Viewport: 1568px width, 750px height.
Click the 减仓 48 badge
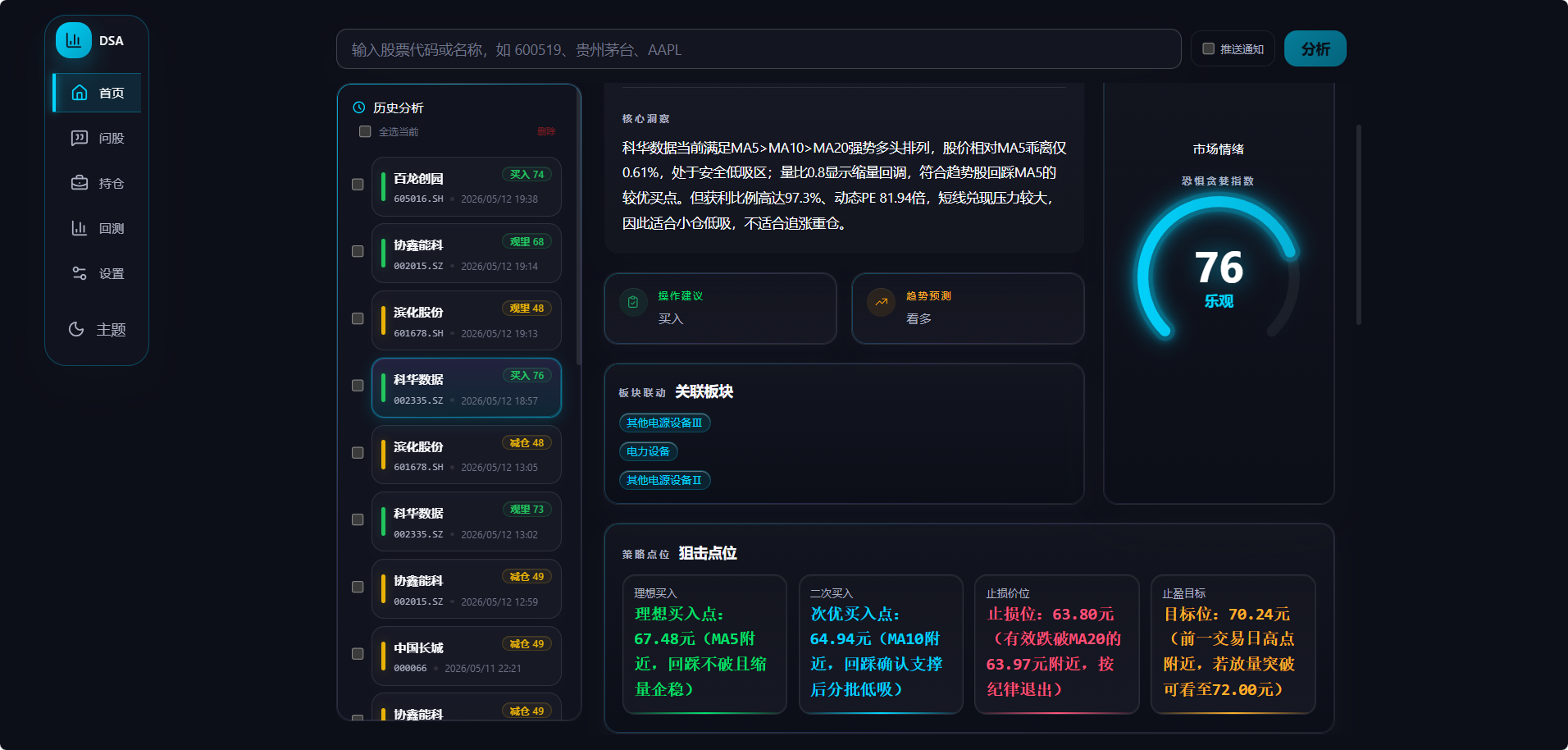(x=526, y=442)
